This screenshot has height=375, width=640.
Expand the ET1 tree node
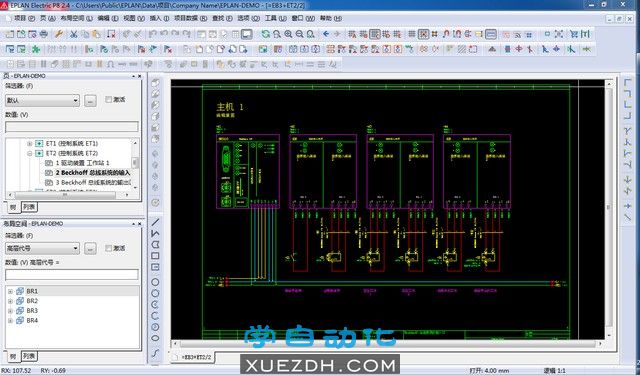29,144
